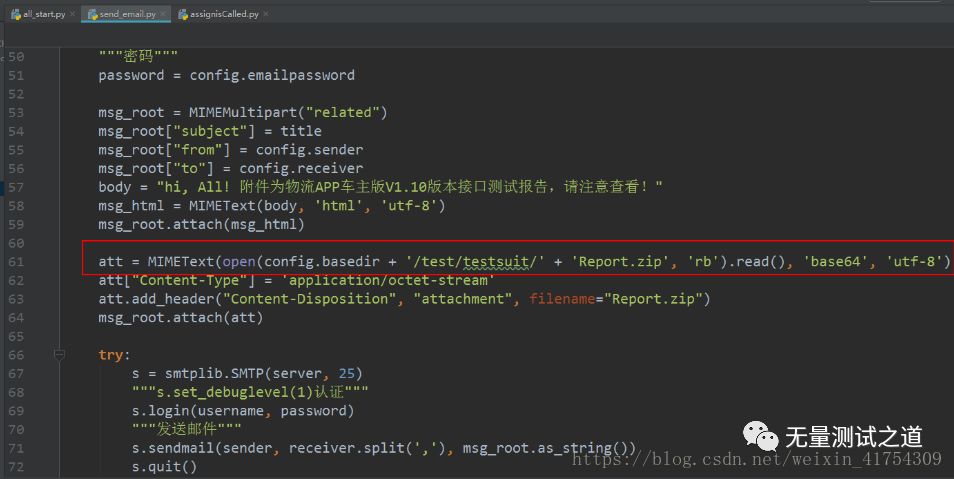
Task: Click port number 25 on line 67
Action: (x=347, y=374)
